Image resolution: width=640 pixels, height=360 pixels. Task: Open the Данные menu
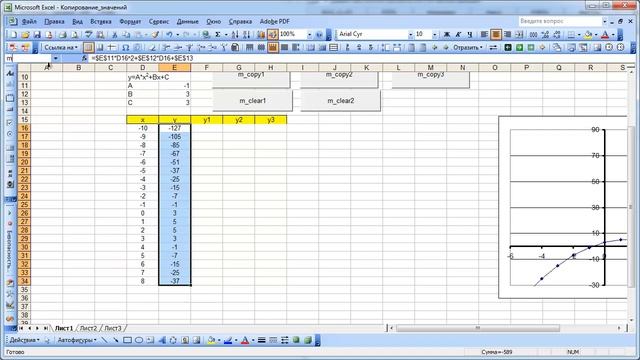click(188, 21)
